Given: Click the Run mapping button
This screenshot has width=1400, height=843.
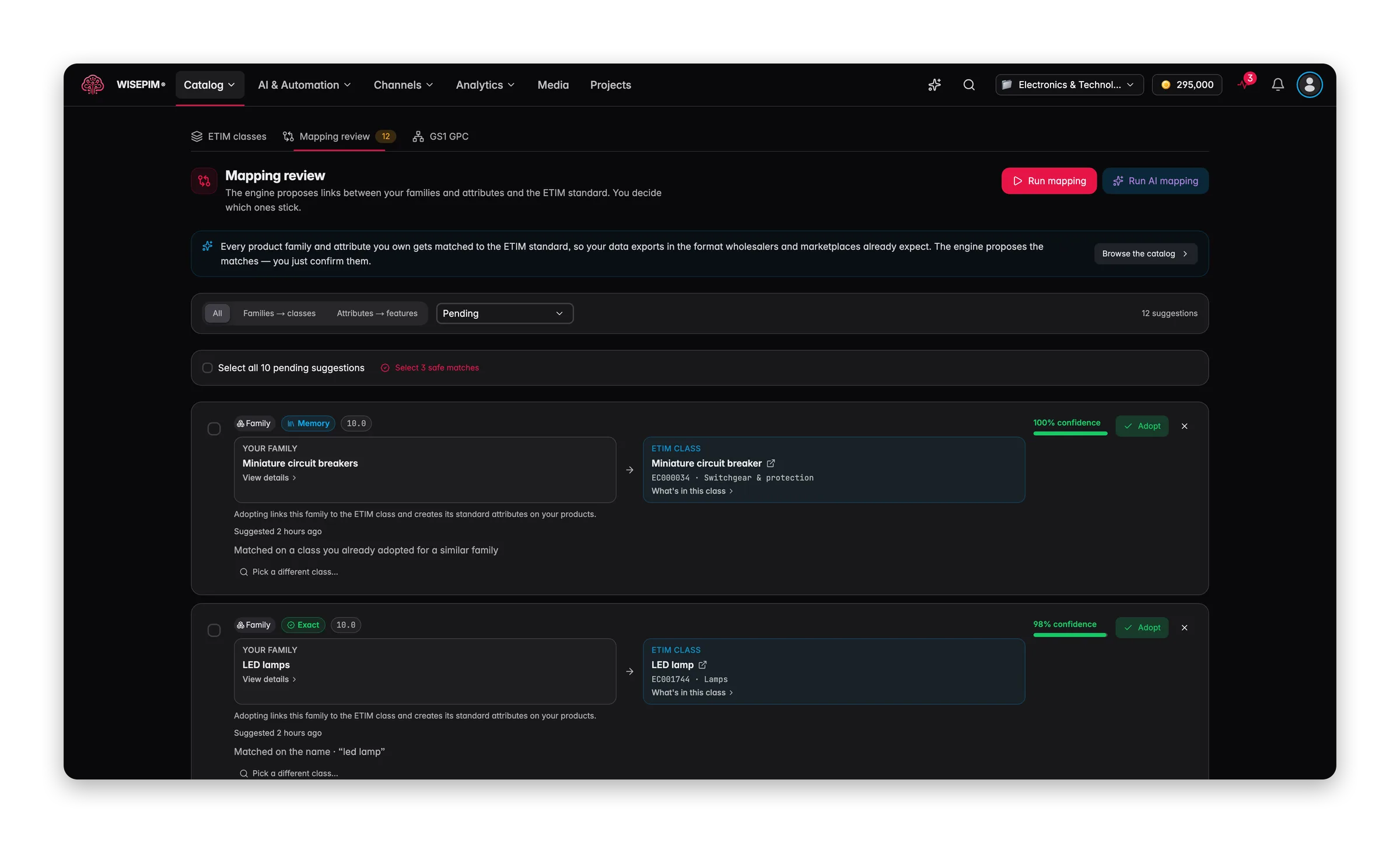Looking at the screenshot, I should point(1049,181).
